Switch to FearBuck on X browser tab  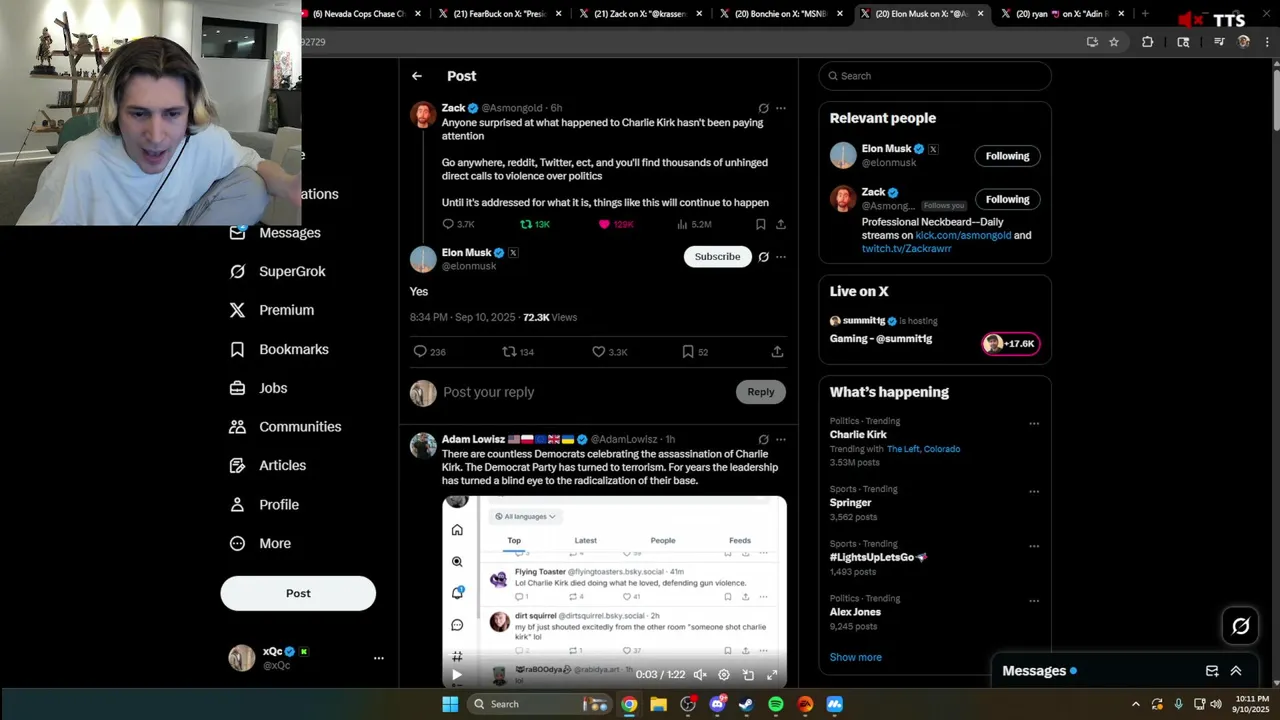point(499,14)
